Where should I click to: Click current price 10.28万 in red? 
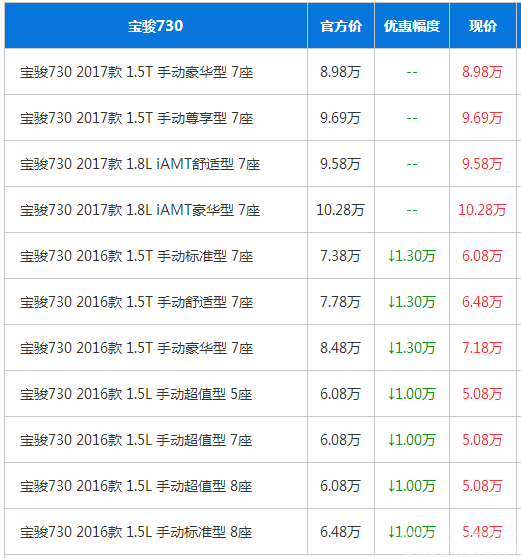(x=482, y=210)
